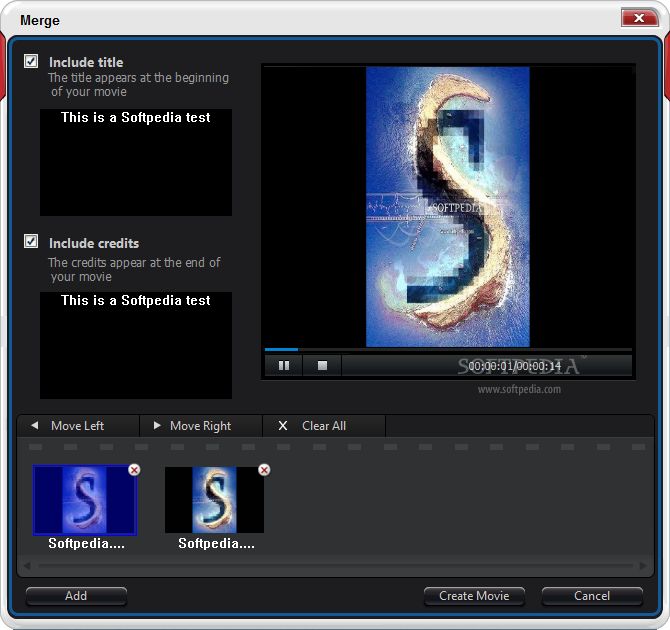Select the first Softpedia clip thumbnail
Viewport: 670px width, 630px height.
[85, 500]
